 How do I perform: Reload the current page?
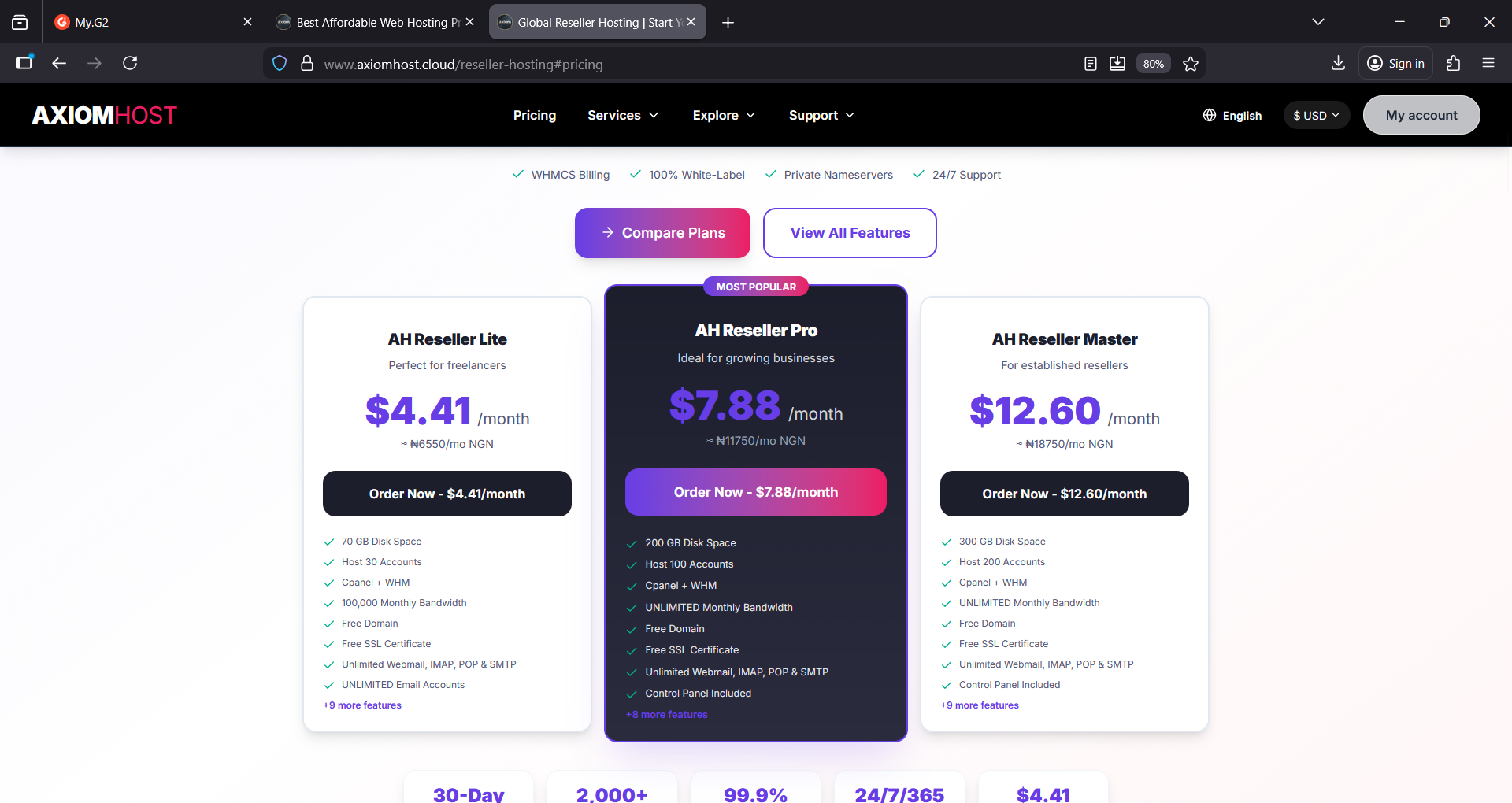130,63
